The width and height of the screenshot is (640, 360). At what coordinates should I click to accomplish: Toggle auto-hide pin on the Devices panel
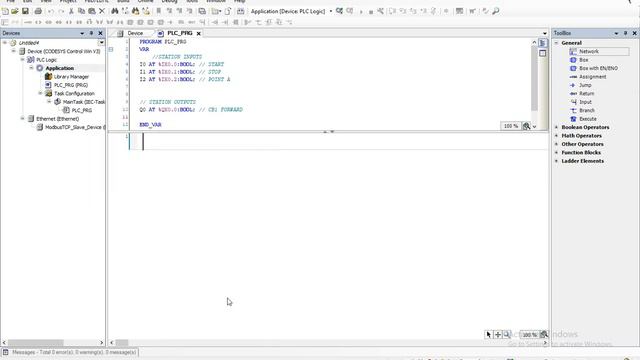(x=91, y=33)
